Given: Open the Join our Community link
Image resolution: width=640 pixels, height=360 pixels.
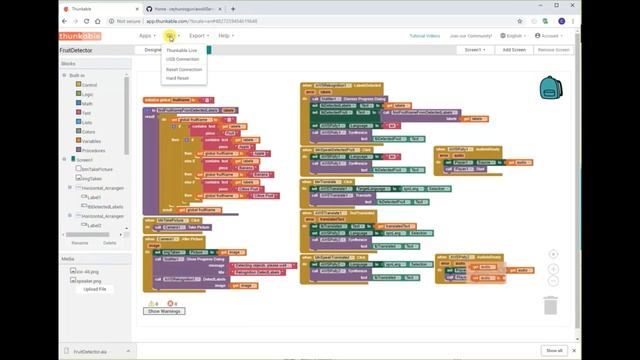Looking at the screenshot, I should (471, 36).
